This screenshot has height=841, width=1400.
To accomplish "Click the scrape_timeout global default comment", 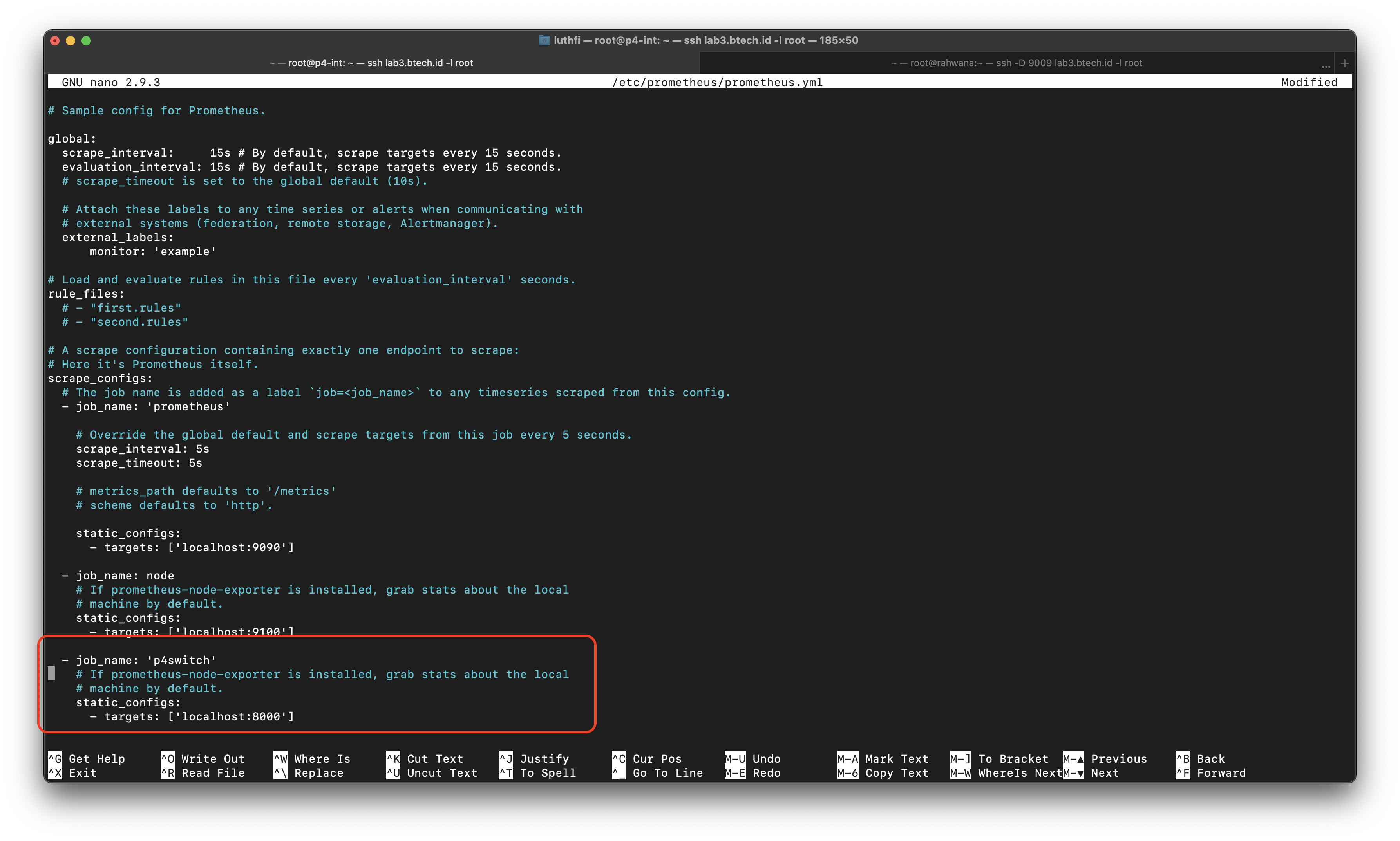I will click(x=244, y=181).
